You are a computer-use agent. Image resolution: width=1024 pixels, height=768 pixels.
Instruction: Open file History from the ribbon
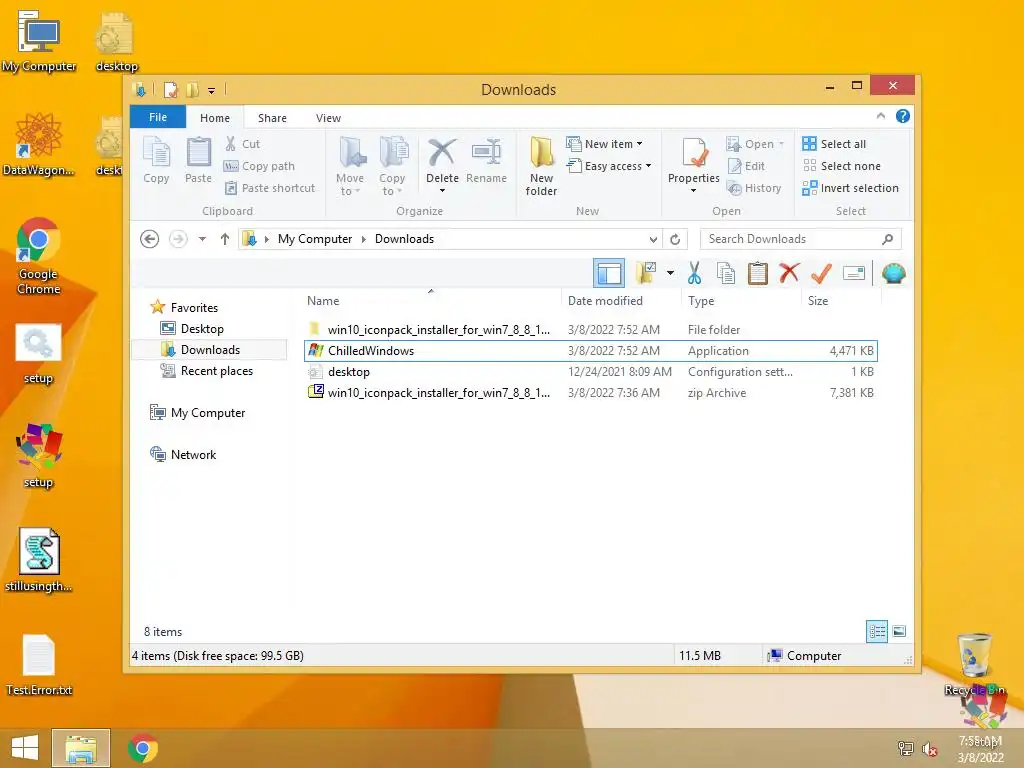[754, 188]
